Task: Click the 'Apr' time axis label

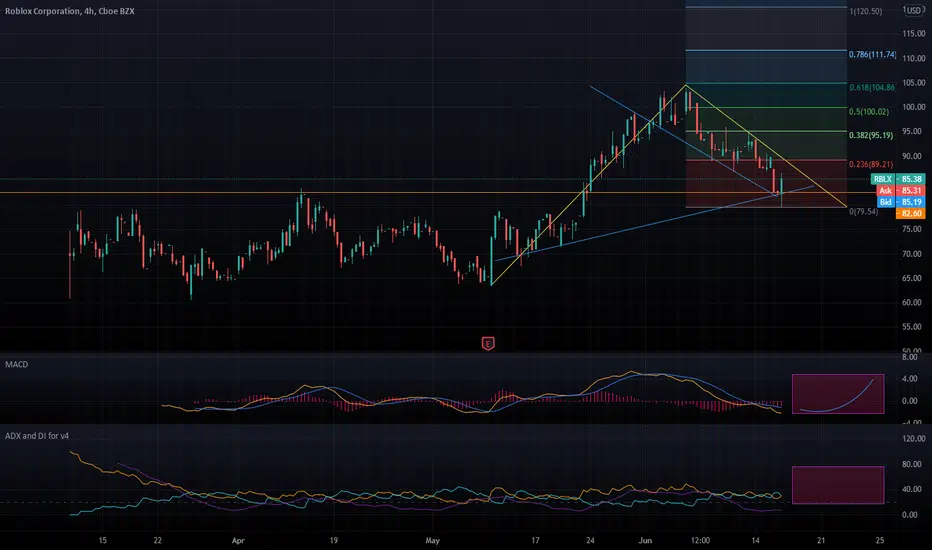Action: (238, 540)
